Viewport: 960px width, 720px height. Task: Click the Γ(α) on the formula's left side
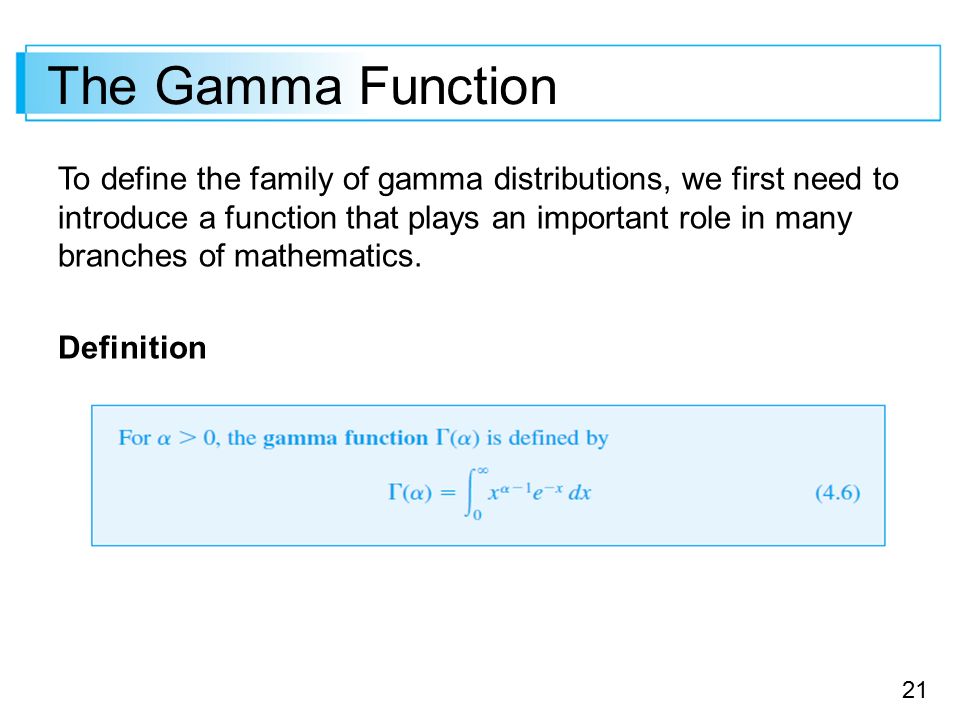(410, 492)
